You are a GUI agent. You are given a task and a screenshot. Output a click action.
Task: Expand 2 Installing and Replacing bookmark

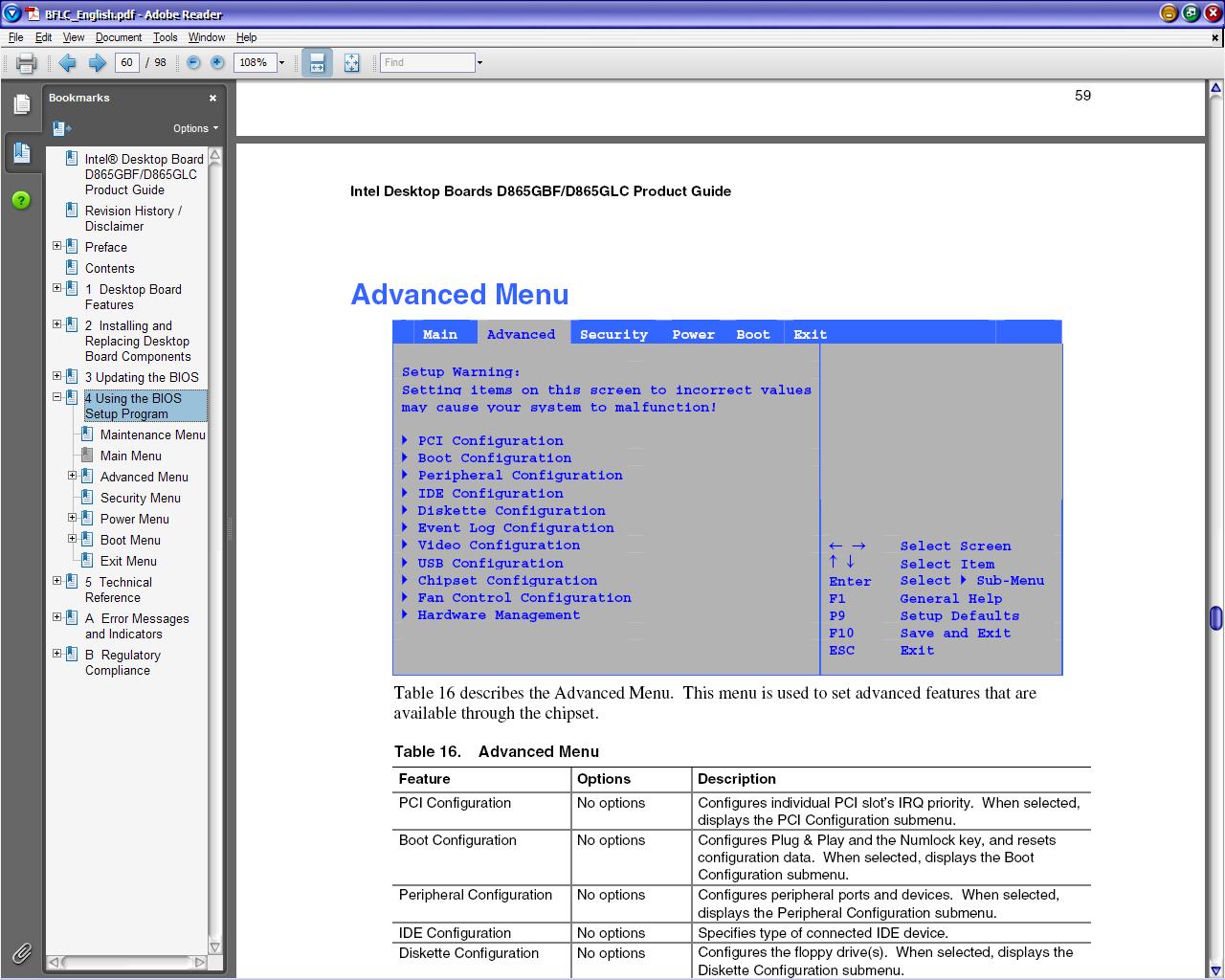pyautogui.click(x=56, y=324)
